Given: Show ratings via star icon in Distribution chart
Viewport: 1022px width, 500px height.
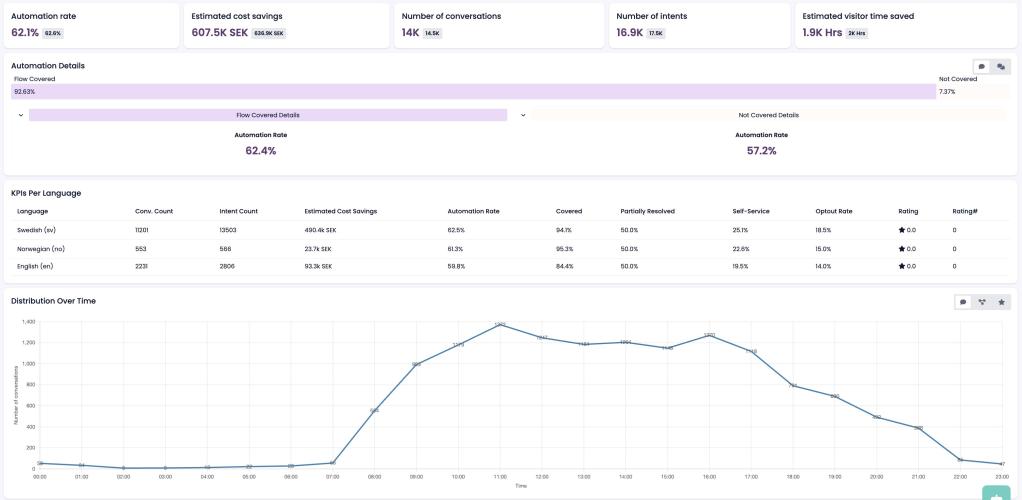Looking at the screenshot, I should [x=999, y=302].
